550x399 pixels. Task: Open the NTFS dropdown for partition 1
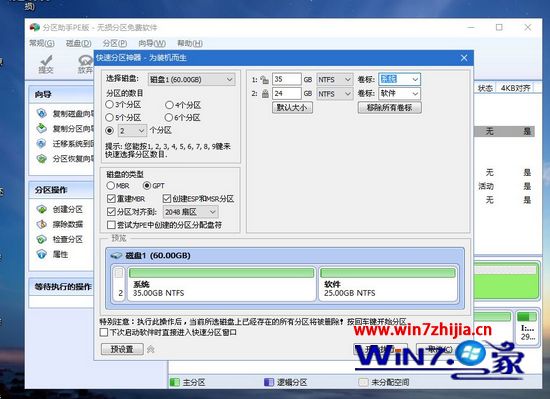(334, 80)
